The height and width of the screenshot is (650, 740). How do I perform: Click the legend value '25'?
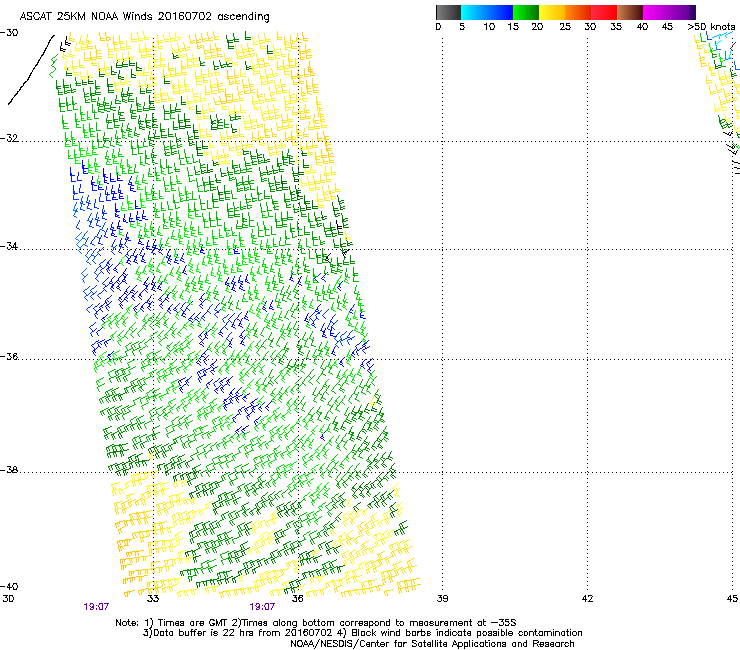pyautogui.click(x=565, y=27)
